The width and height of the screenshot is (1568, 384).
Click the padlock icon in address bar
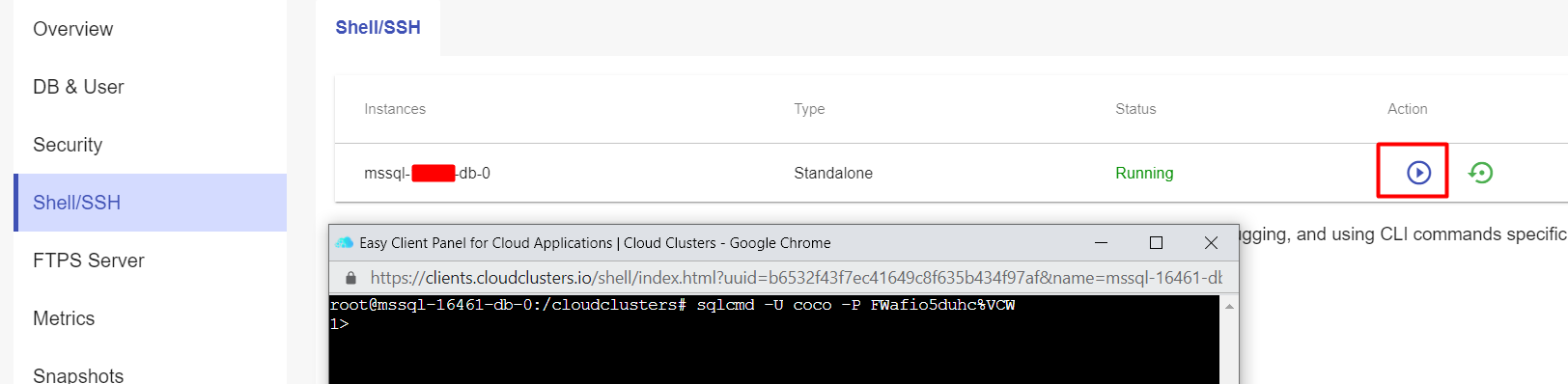point(350,278)
